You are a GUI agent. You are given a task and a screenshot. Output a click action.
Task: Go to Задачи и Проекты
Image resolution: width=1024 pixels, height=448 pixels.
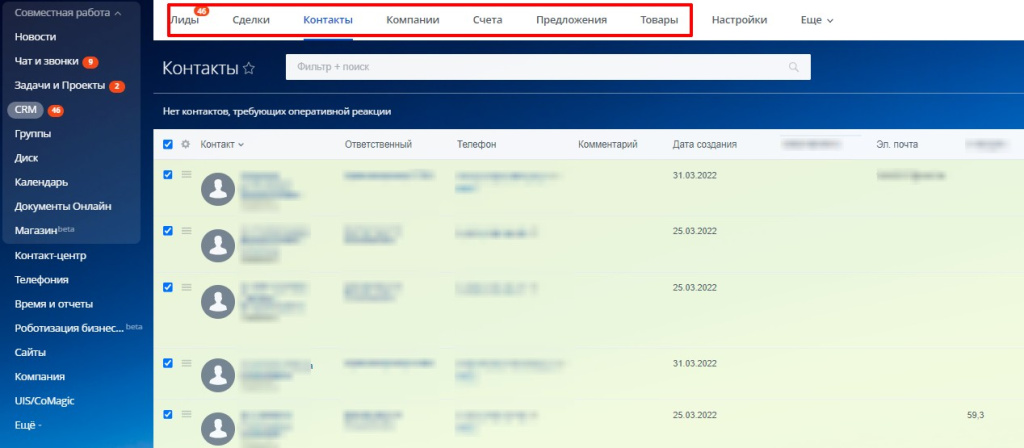(59, 86)
